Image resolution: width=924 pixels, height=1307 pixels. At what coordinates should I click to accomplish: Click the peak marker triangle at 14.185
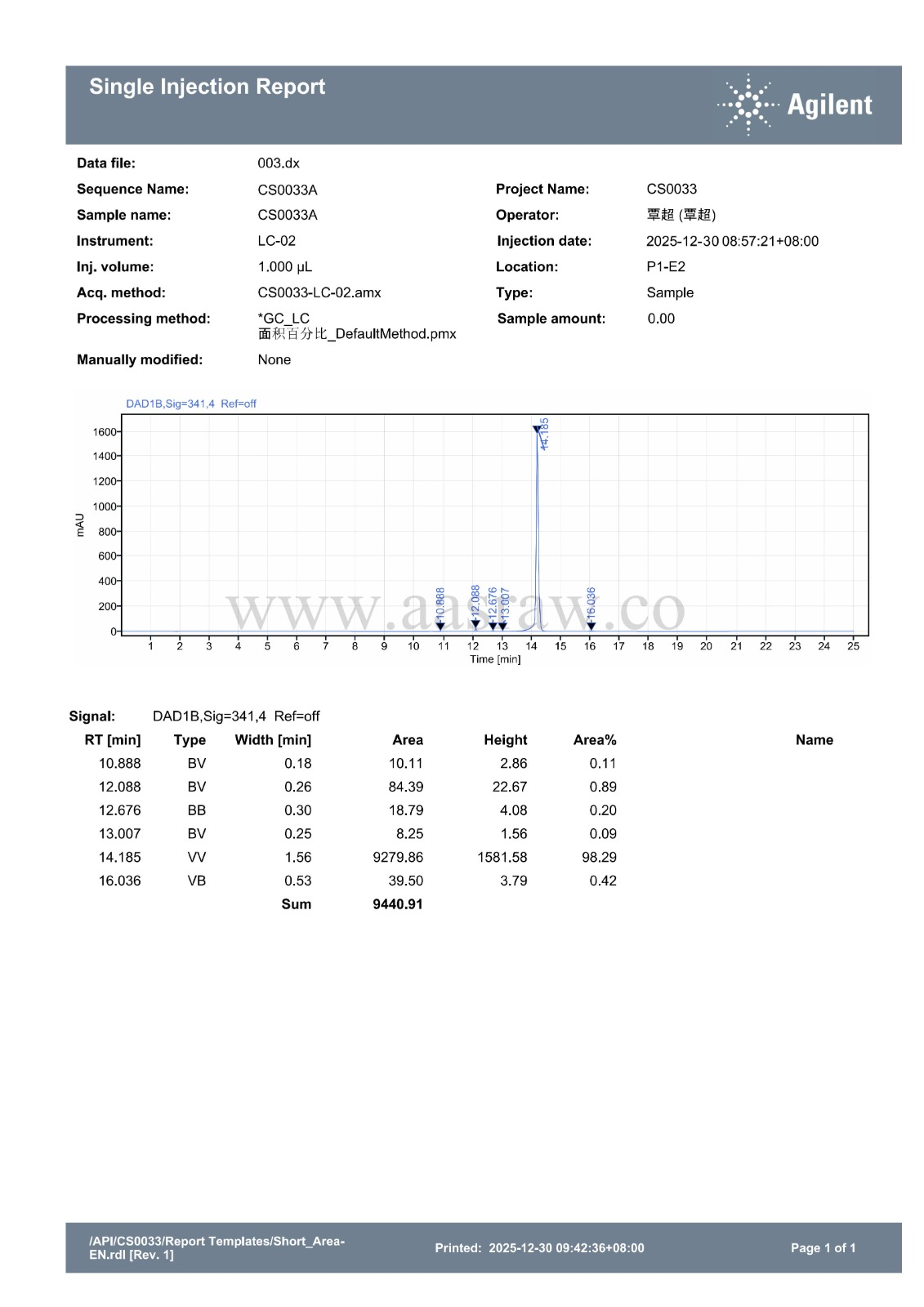537,429
